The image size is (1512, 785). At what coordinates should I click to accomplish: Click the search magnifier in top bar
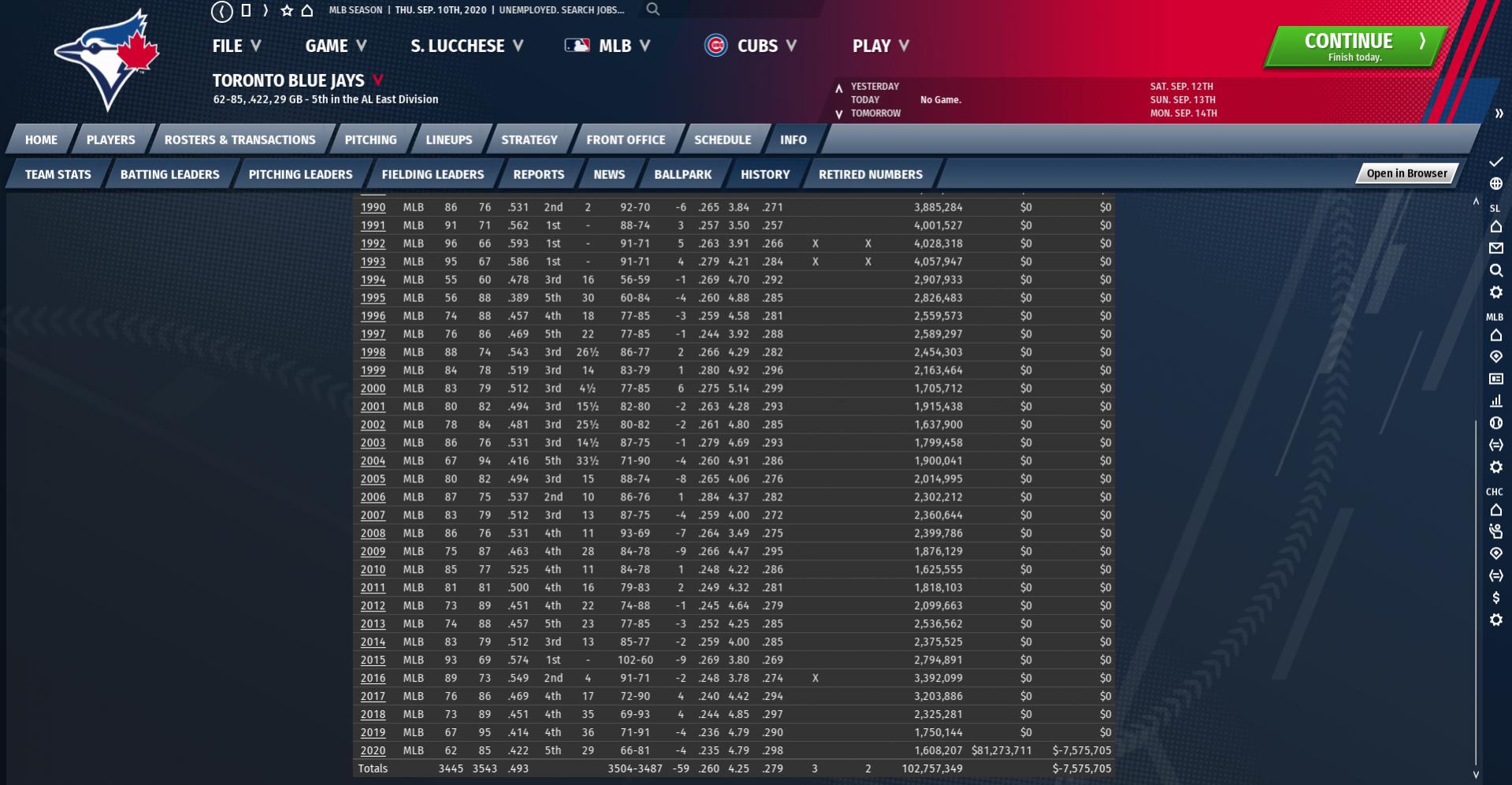[x=652, y=9]
